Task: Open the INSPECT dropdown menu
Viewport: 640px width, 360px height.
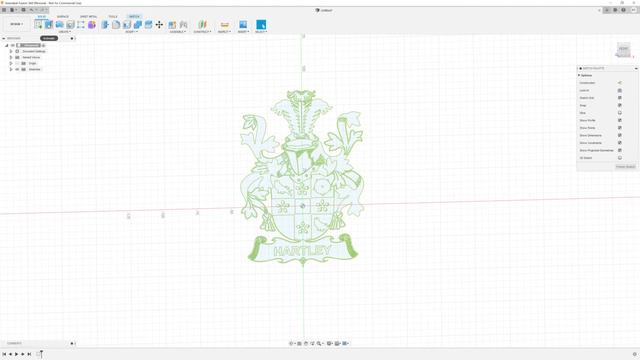Action: click(x=224, y=32)
